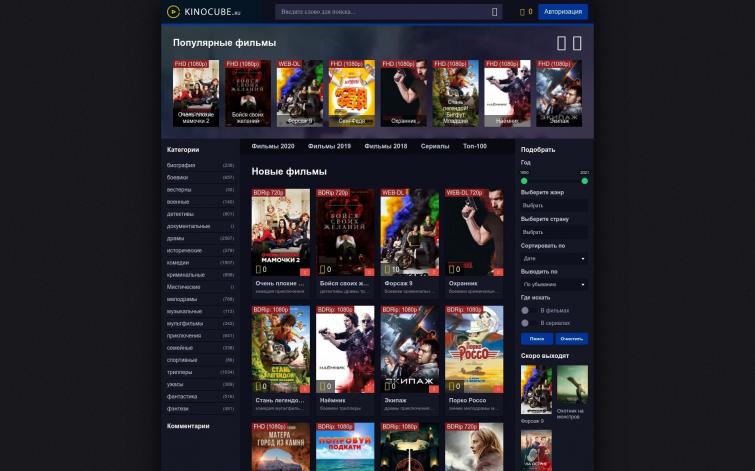755x471 pixels.
Task: Open the 'Выберите страну' select box
Action: click(x=554, y=232)
